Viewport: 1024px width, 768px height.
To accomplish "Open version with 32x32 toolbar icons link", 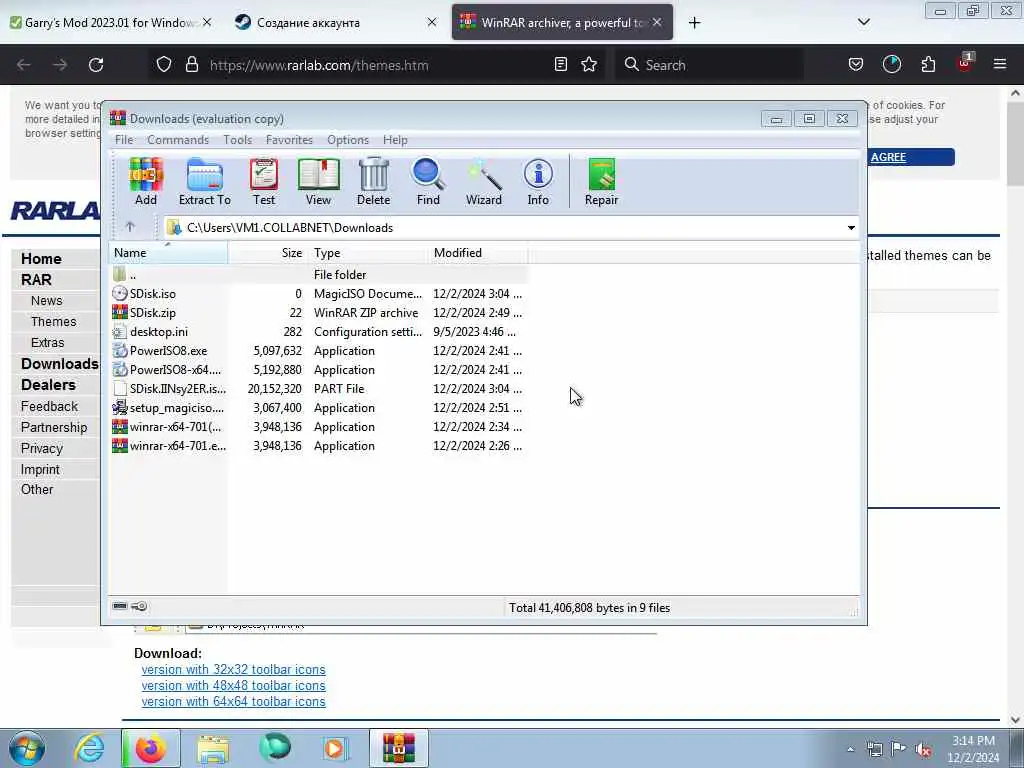I will coord(233,669).
